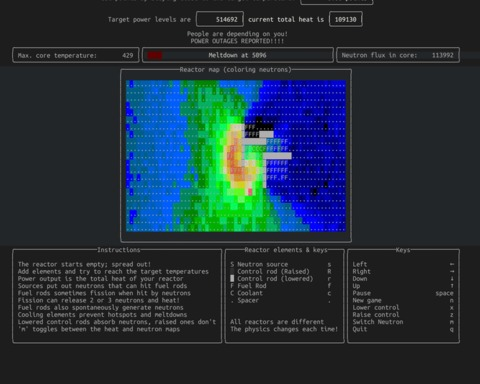
Task: Click the 'Pause' key entry
Action: click(x=362, y=293)
